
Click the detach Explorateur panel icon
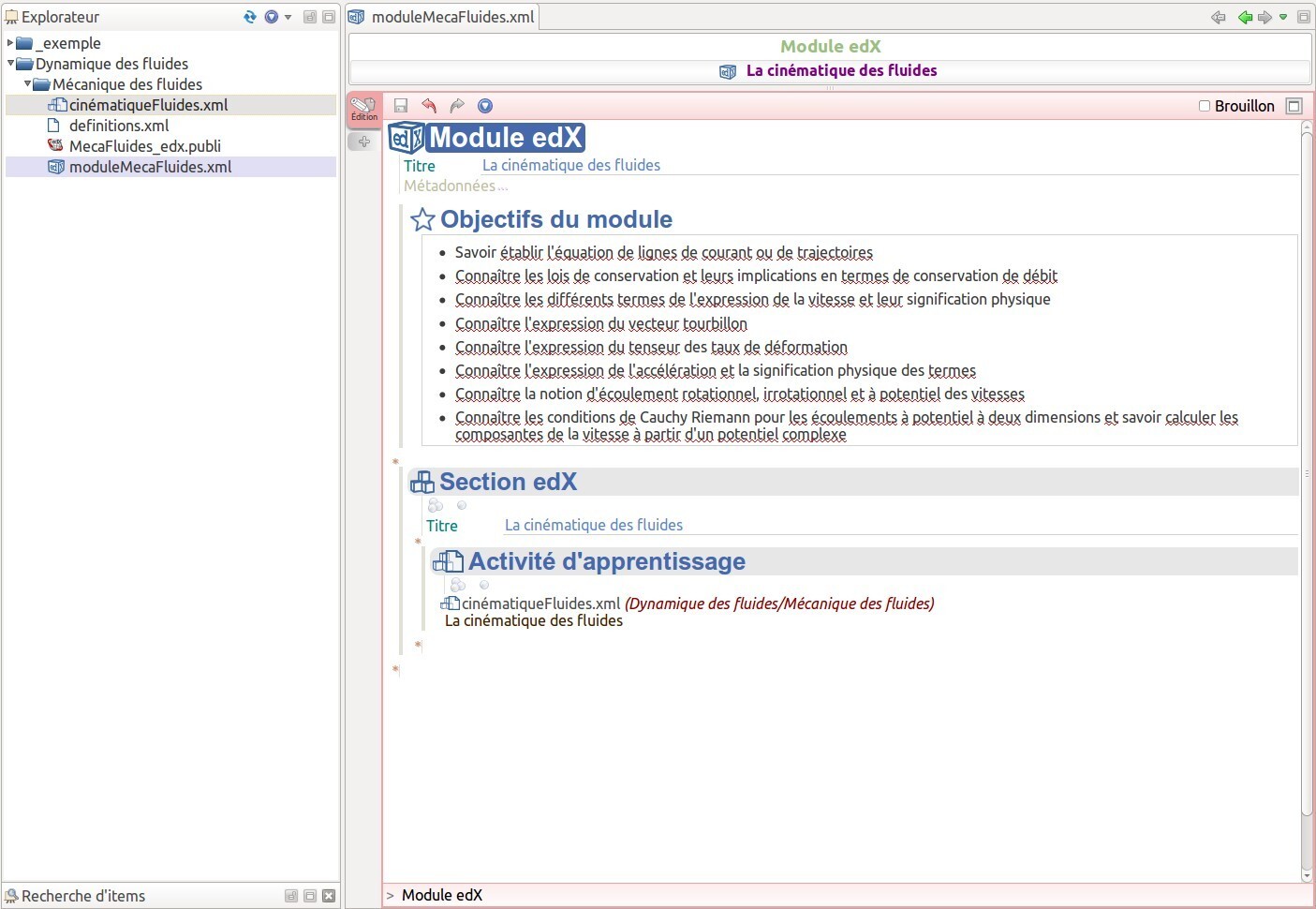pos(310,17)
